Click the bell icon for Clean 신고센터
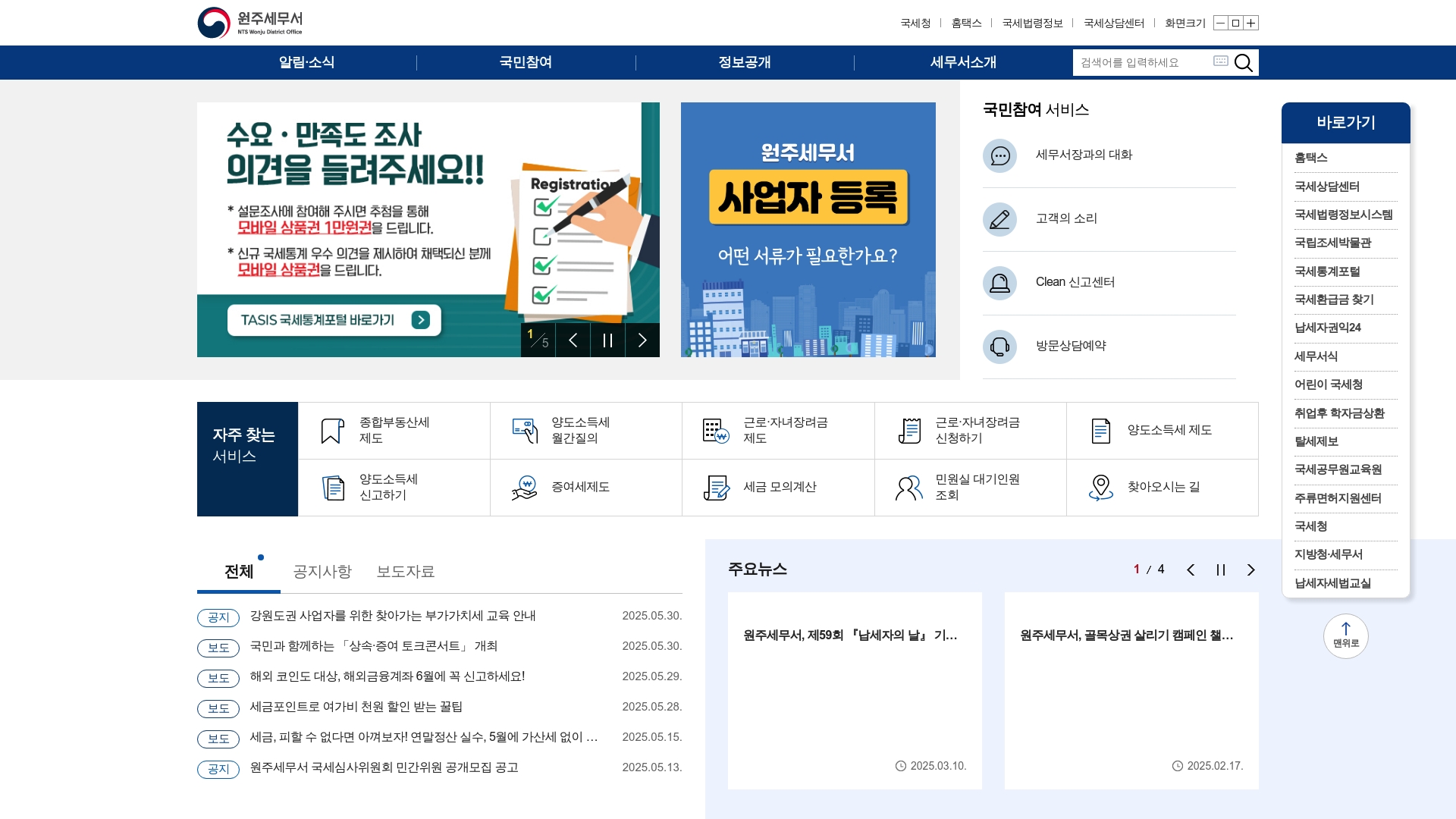This screenshot has width=1456, height=819. (999, 283)
